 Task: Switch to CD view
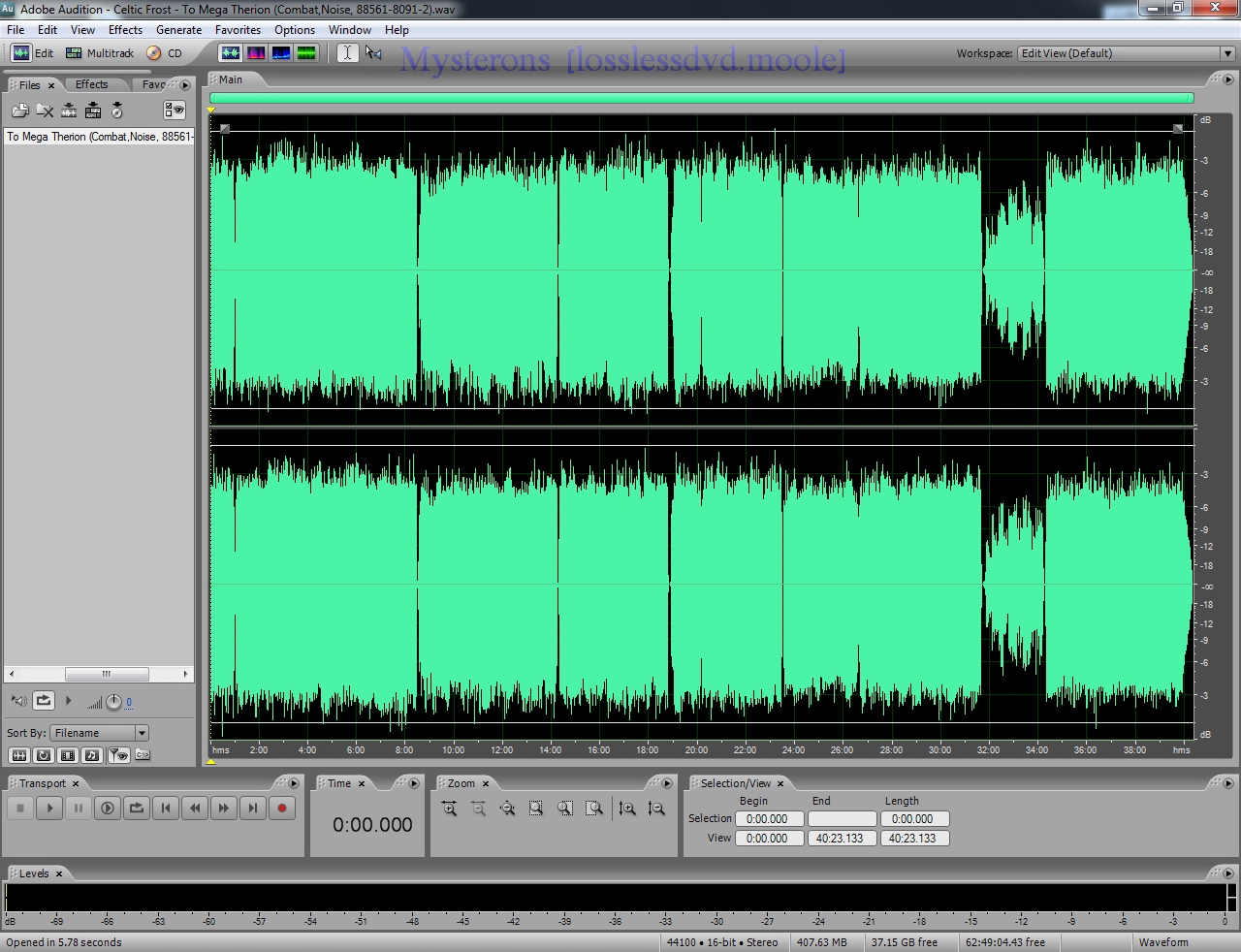[x=165, y=53]
